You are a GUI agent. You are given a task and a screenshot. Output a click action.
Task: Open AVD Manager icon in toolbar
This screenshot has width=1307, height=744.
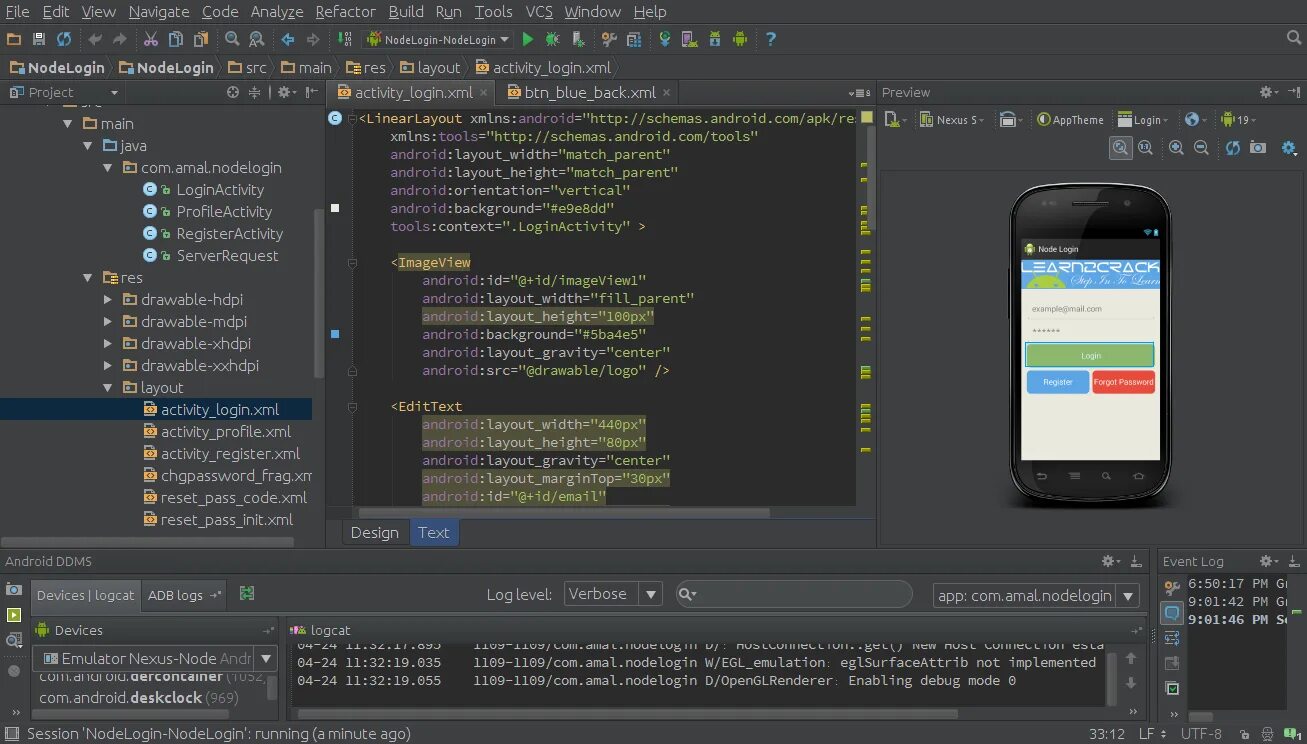click(x=689, y=39)
